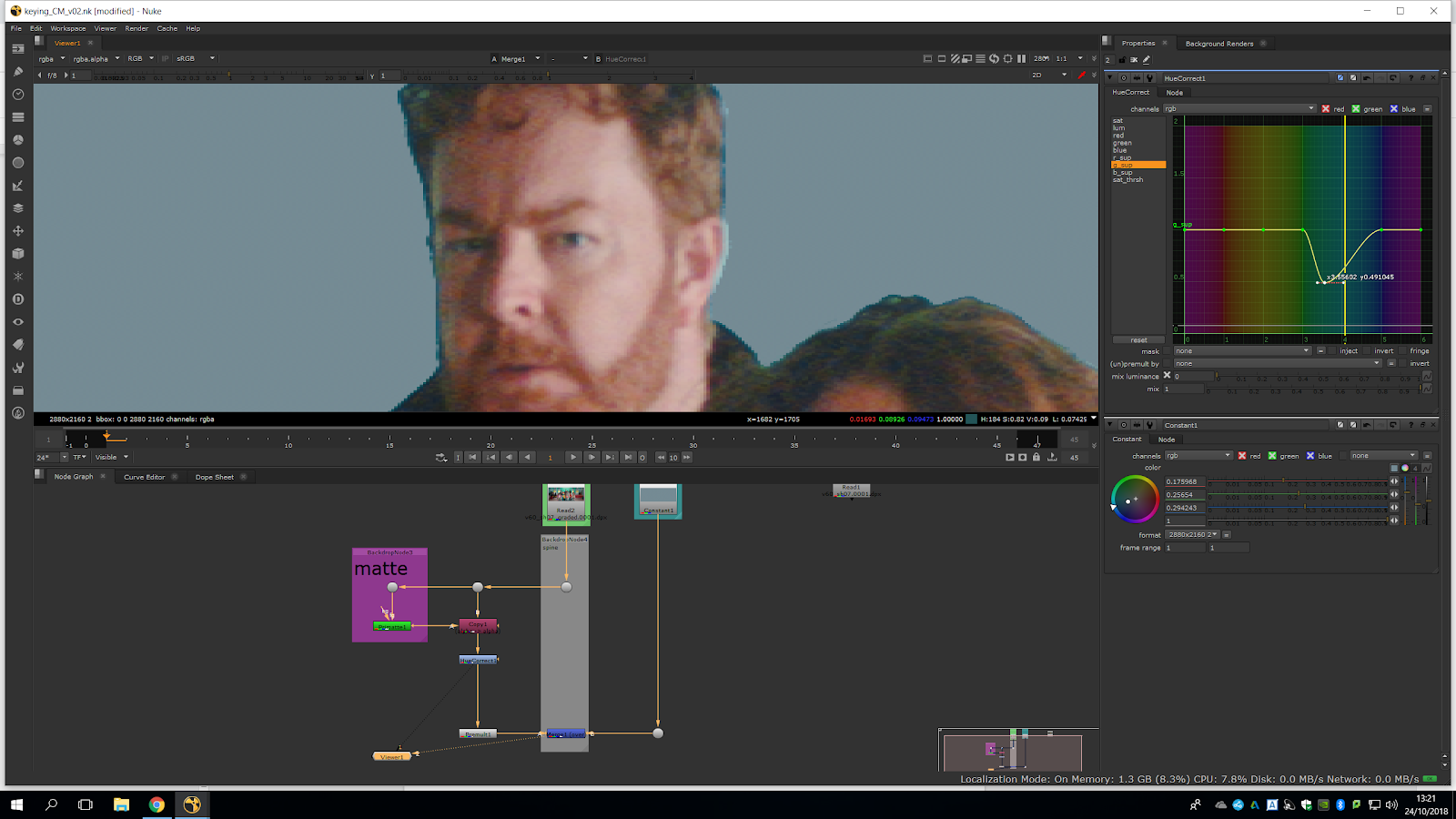Open the Deep nodes D icon
The width and height of the screenshot is (1456, 819).
tap(18, 299)
